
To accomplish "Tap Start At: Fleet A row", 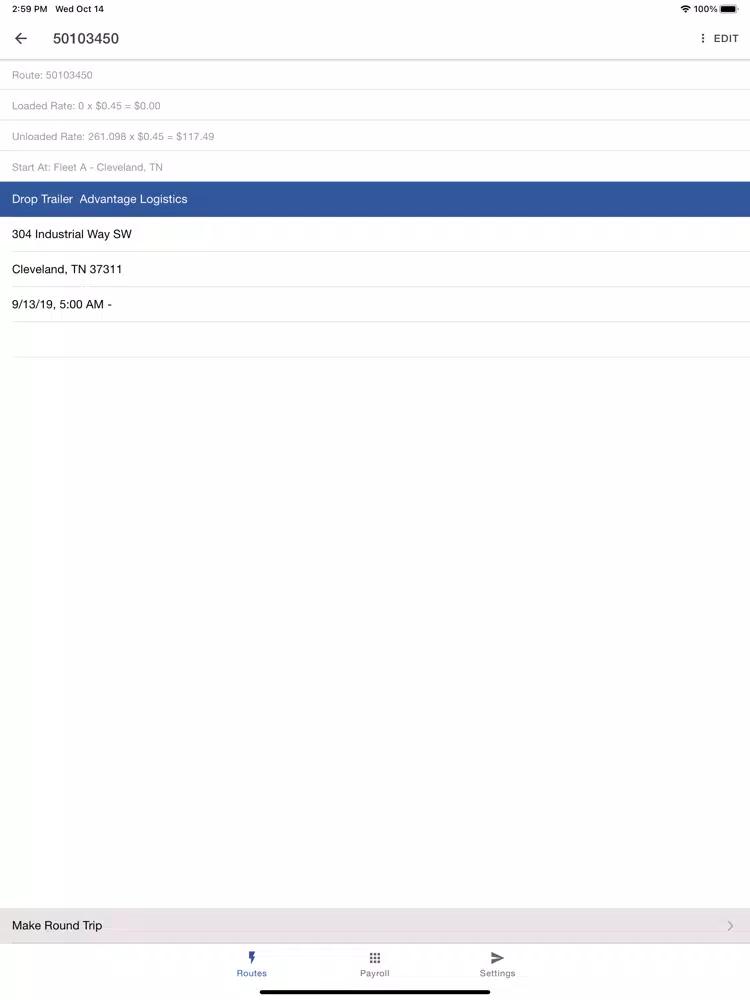I will pyautogui.click(x=375, y=167).
